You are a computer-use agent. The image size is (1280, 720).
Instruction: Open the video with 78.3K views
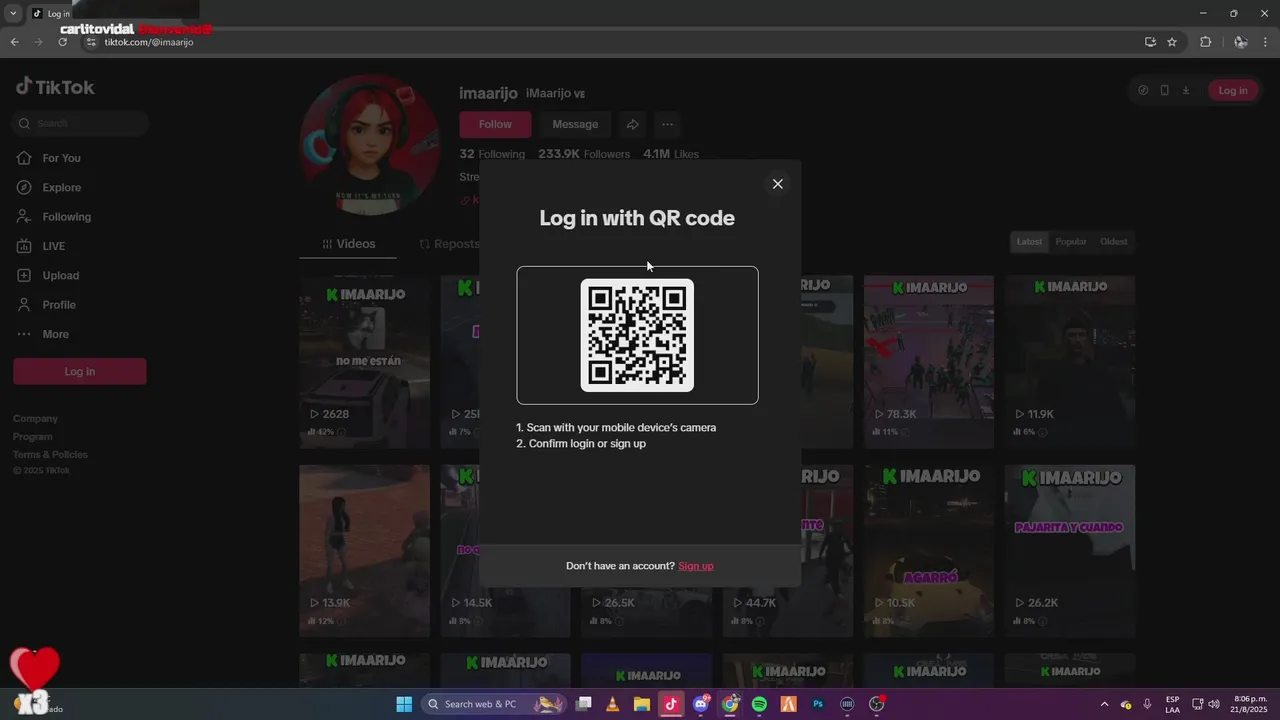(929, 362)
